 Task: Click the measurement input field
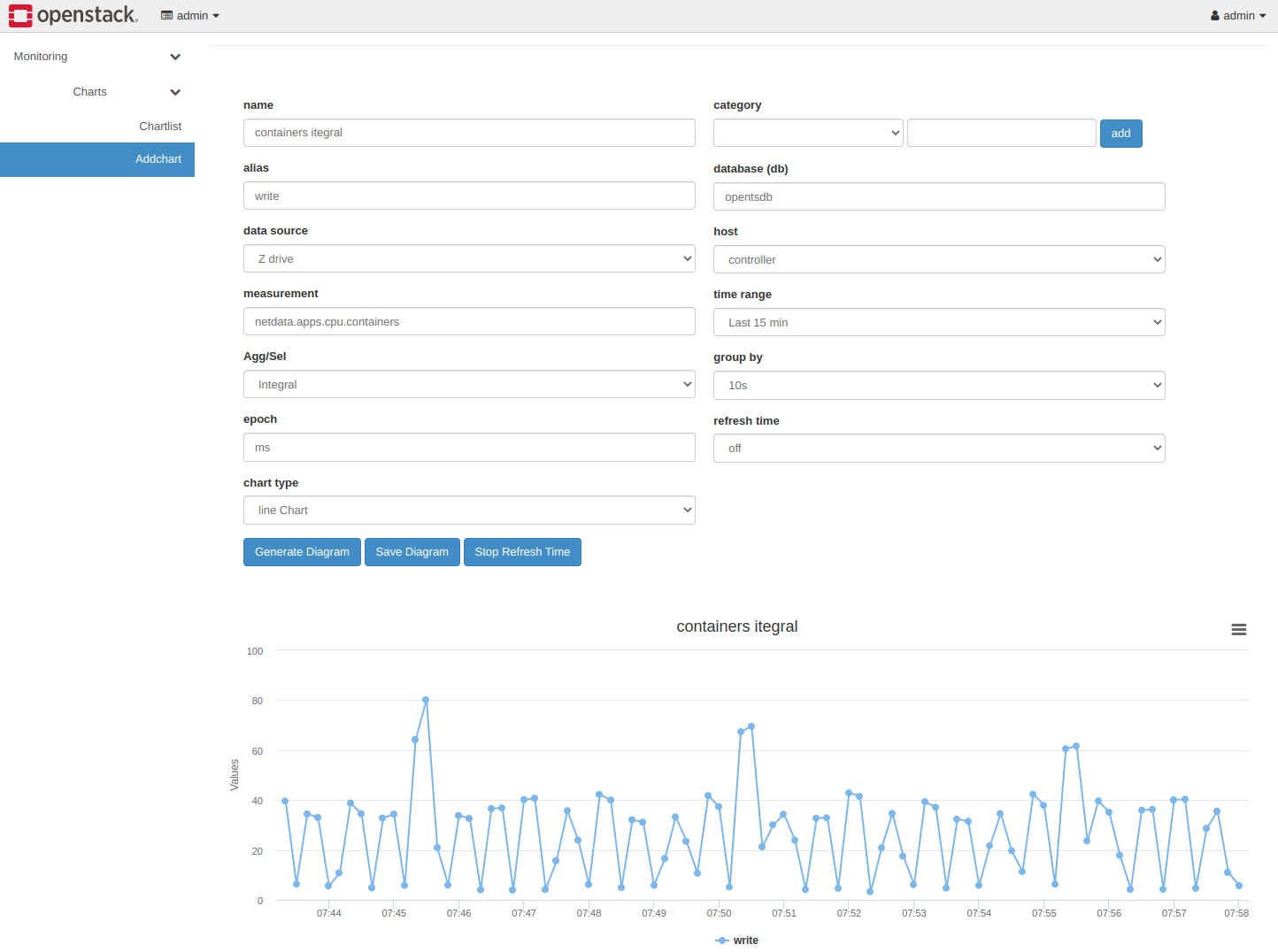(x=469, y=322)
